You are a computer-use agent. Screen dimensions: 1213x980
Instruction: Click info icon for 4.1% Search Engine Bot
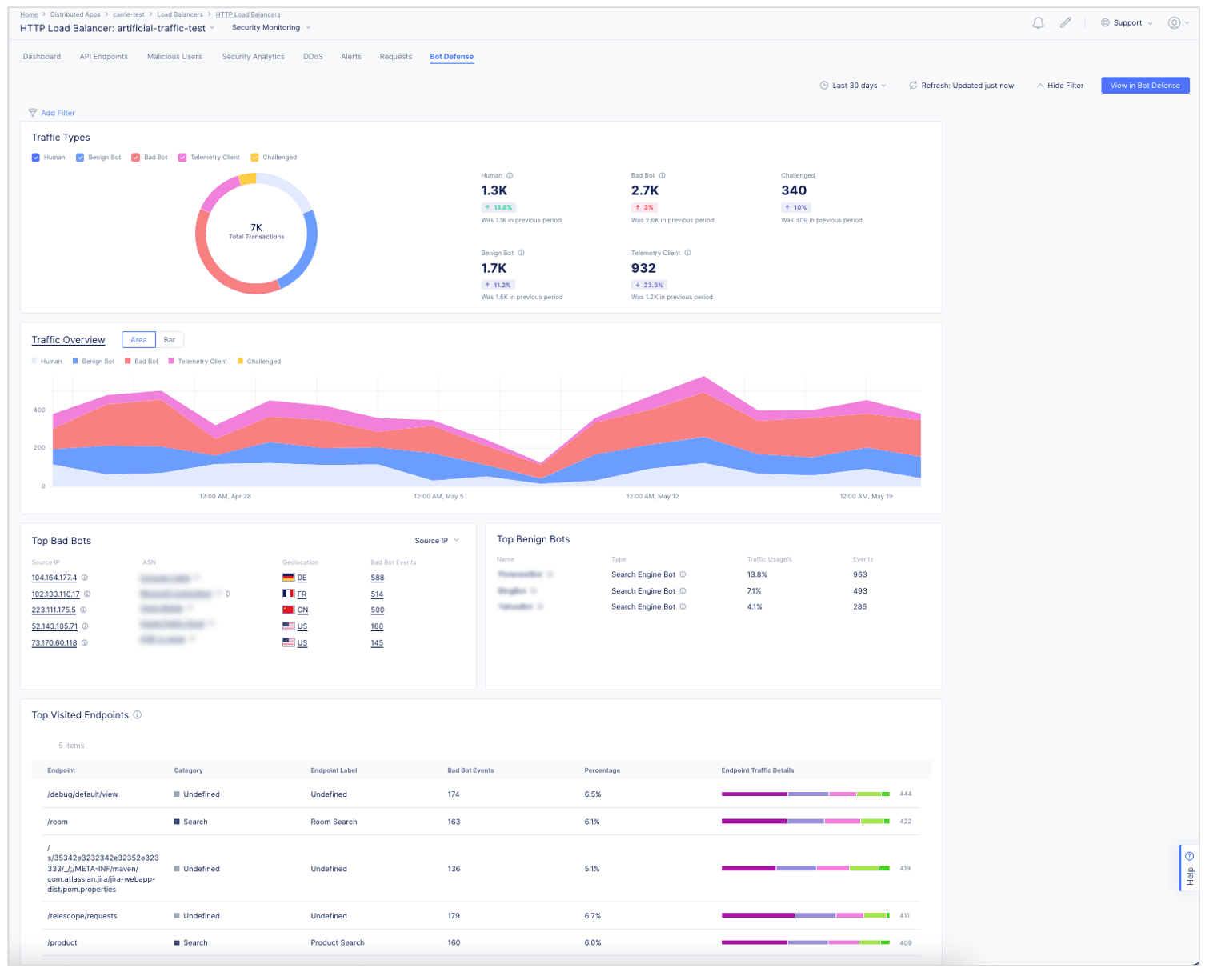coord(683,607)
